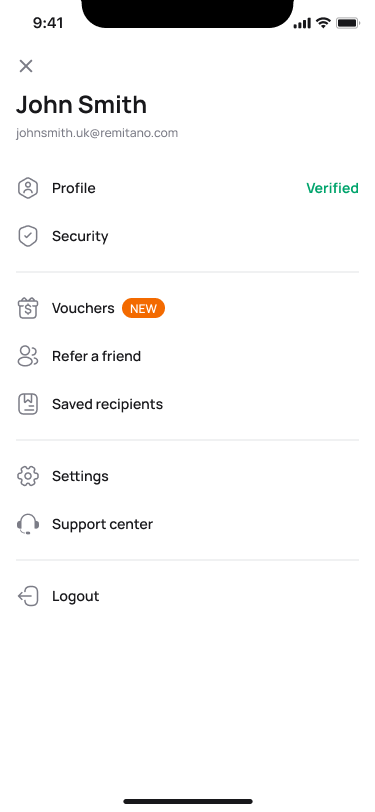Tap the Refer a friend people icon
The image size is (375, 812).
coord(28,356)
